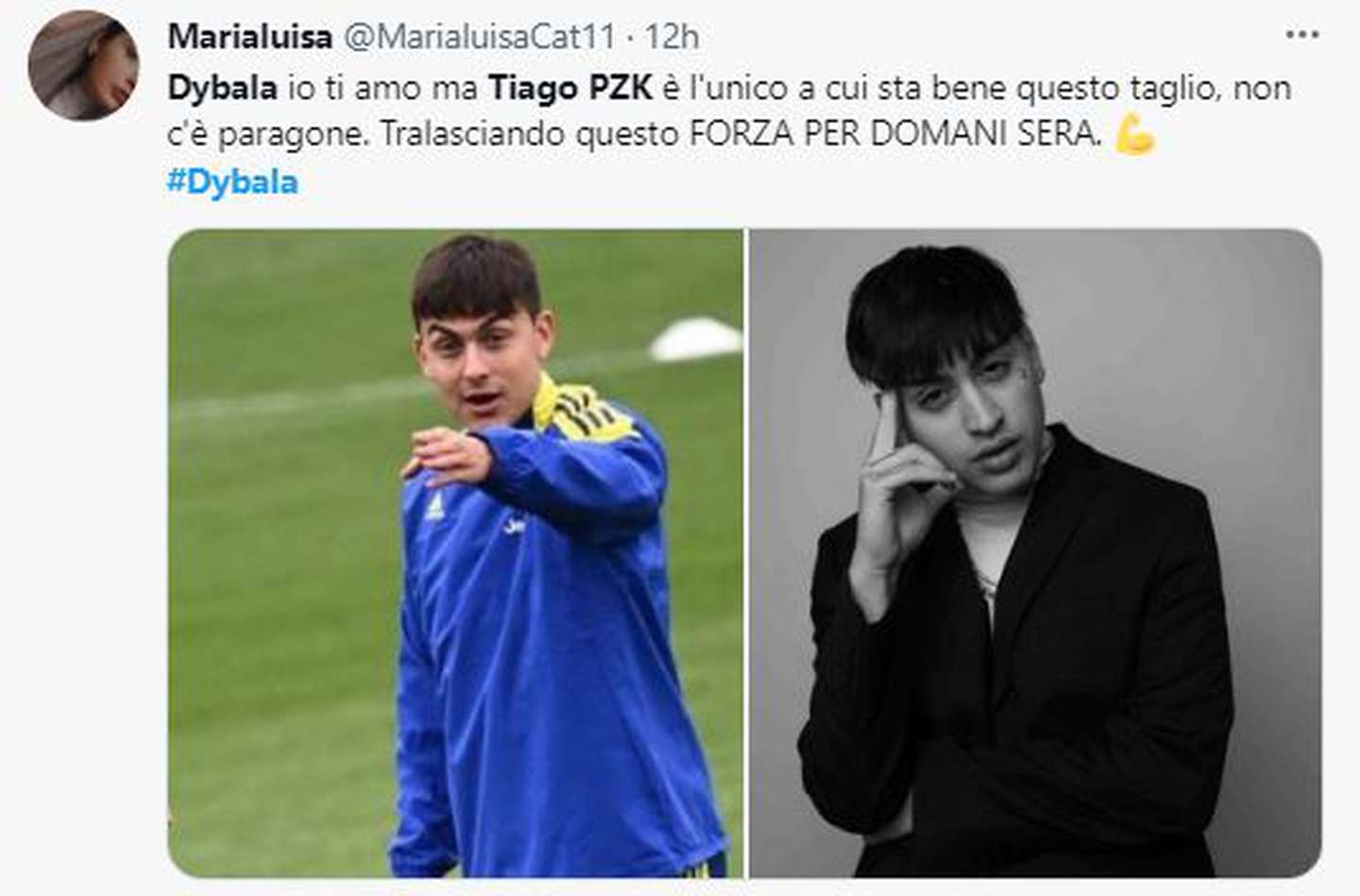Open left photo of player in blue jacket
1360x896 pixels.
point(455,553)
